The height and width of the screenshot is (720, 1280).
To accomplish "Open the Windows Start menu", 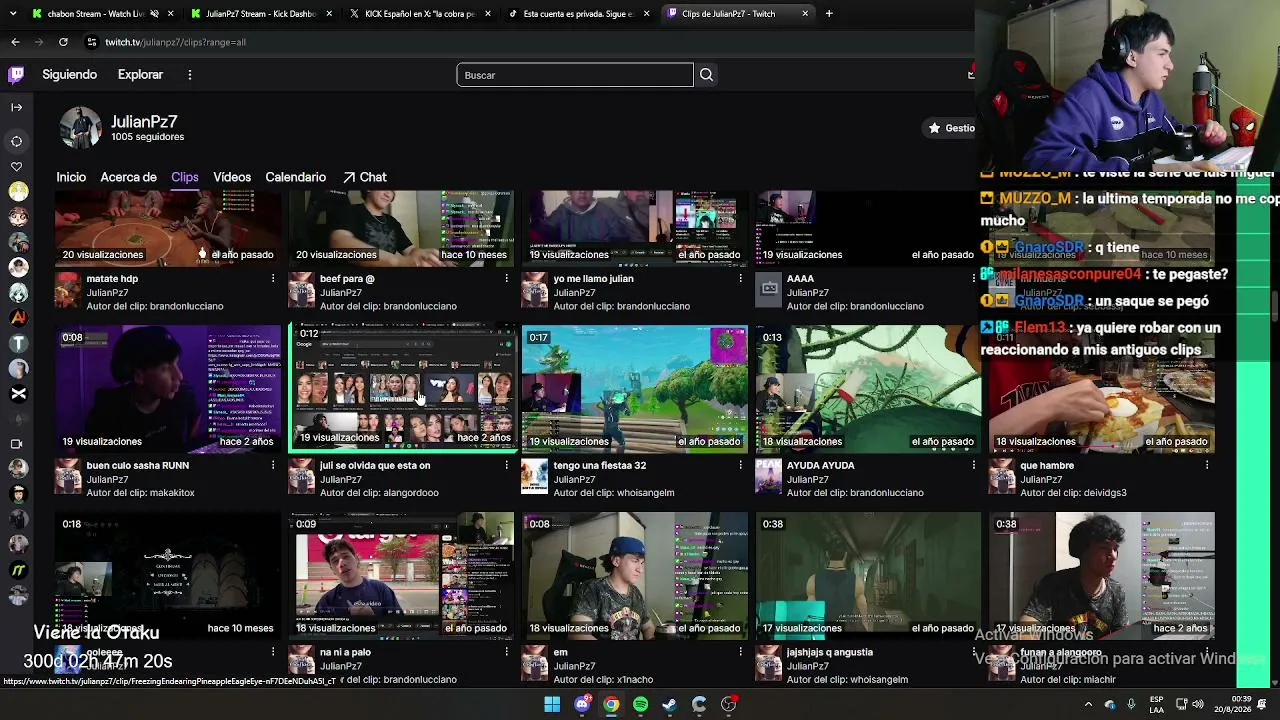I will 552,704.
